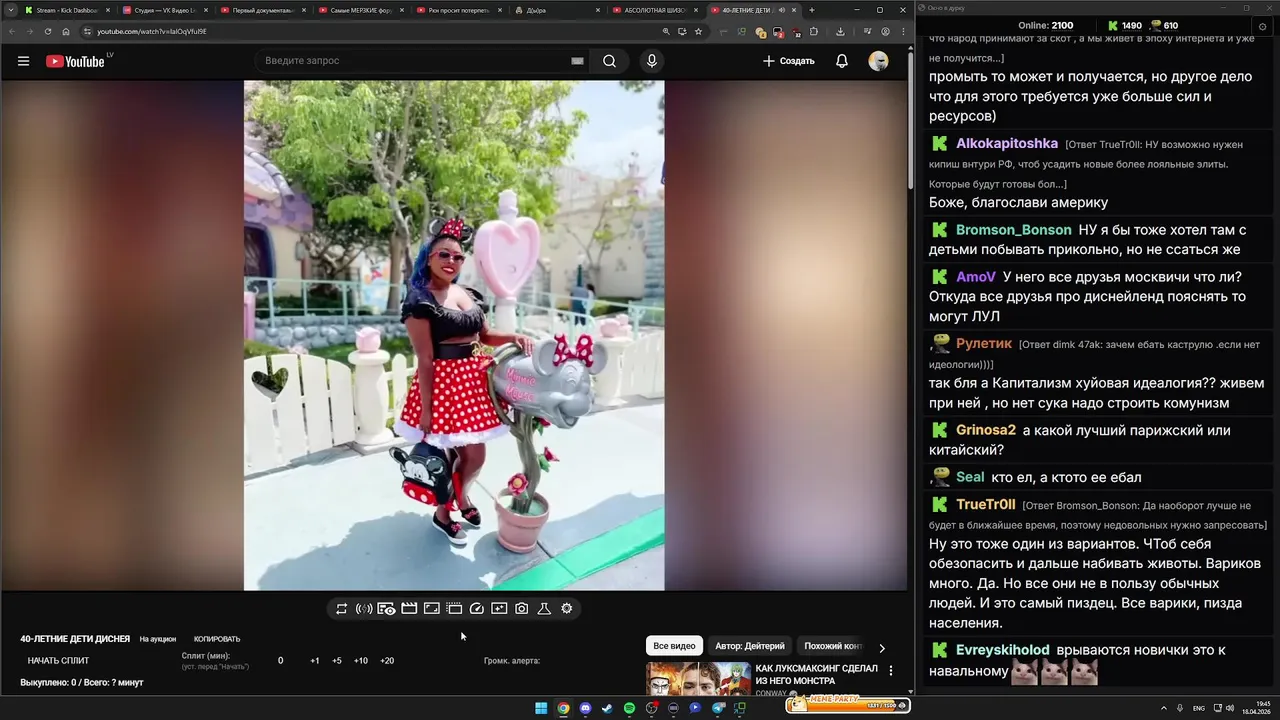The height and width of the screenshot is (720, 1280).
Task: Expand filter chips with right chevron
Action: click(x=882, y=647)
